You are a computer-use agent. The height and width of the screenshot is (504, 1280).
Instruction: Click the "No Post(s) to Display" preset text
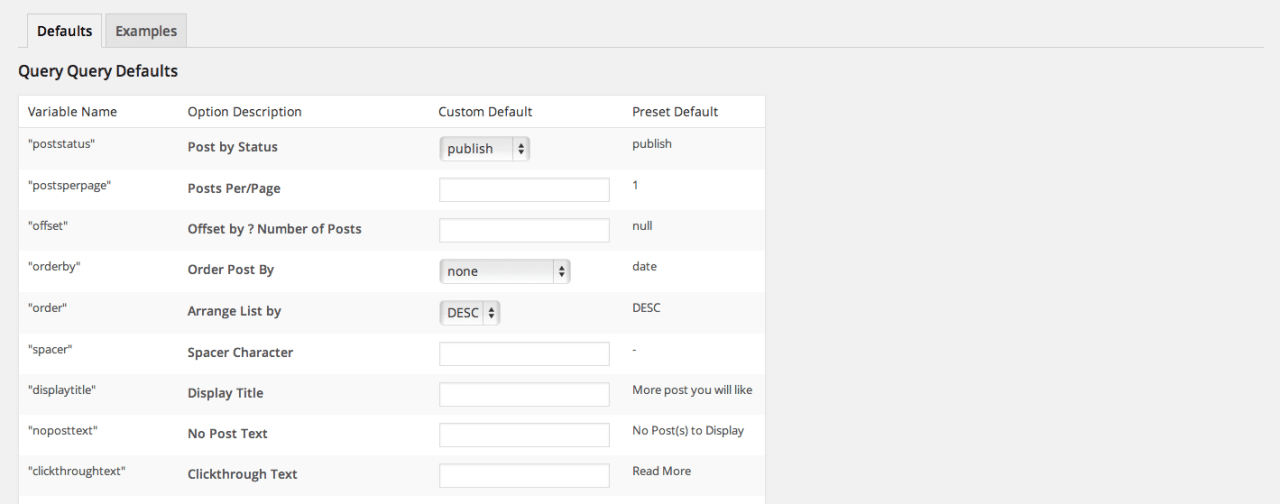[688, 431]
